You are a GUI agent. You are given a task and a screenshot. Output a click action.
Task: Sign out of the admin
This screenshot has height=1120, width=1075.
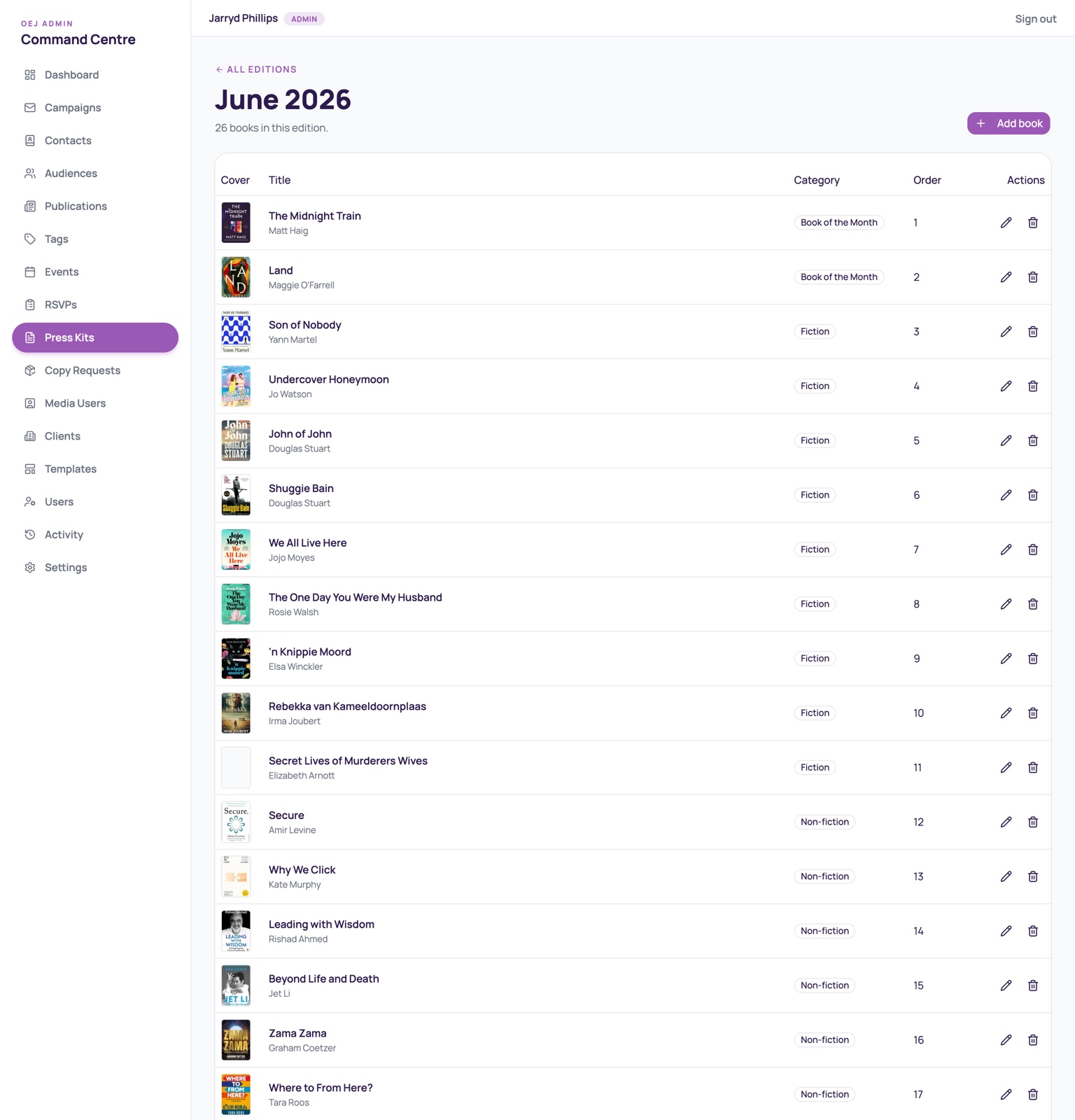pyautogui.click(x=1035, y=19)
